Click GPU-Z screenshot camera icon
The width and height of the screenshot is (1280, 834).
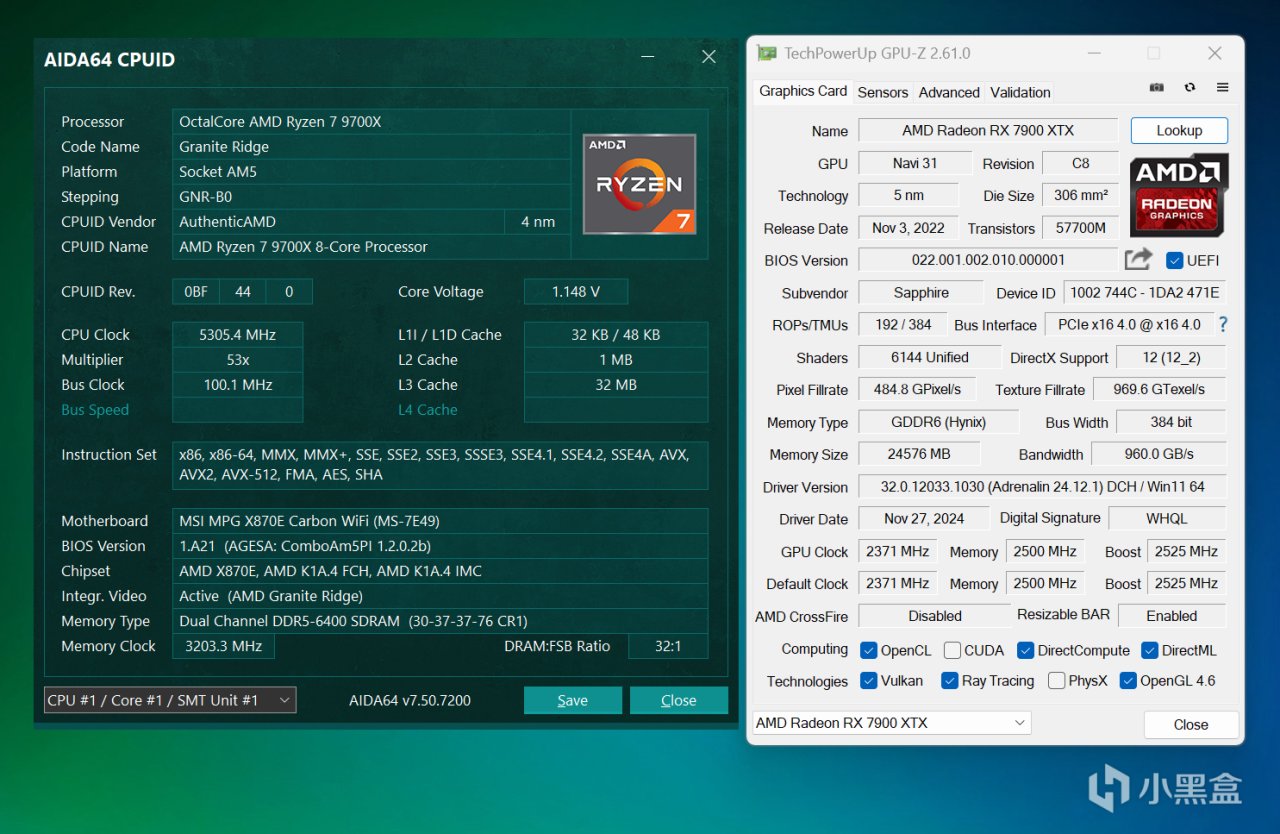coord(1157,88)
